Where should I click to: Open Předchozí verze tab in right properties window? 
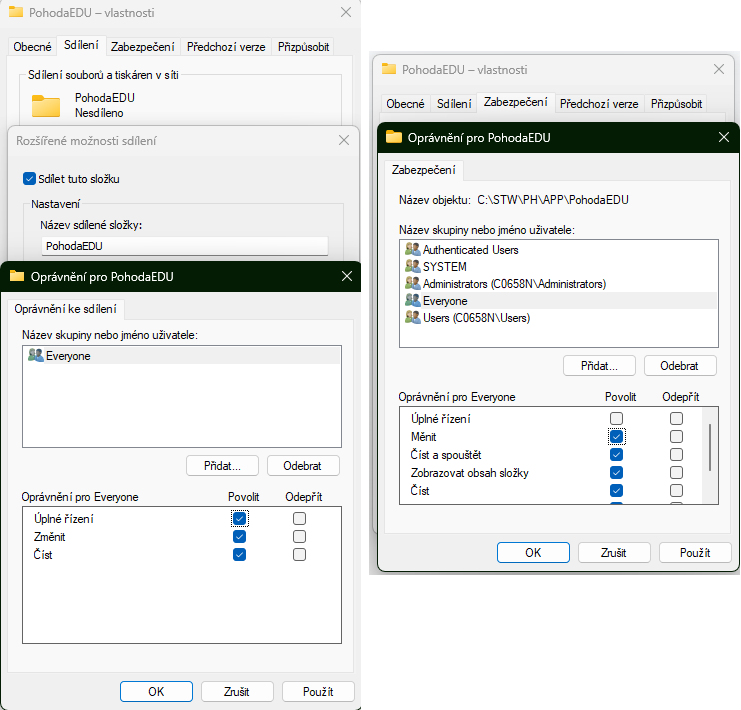pos(599,104)
